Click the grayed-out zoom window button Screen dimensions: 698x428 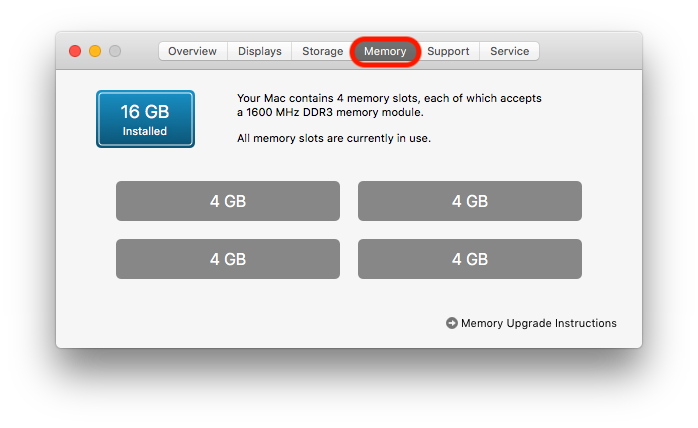tap(115, 51)
